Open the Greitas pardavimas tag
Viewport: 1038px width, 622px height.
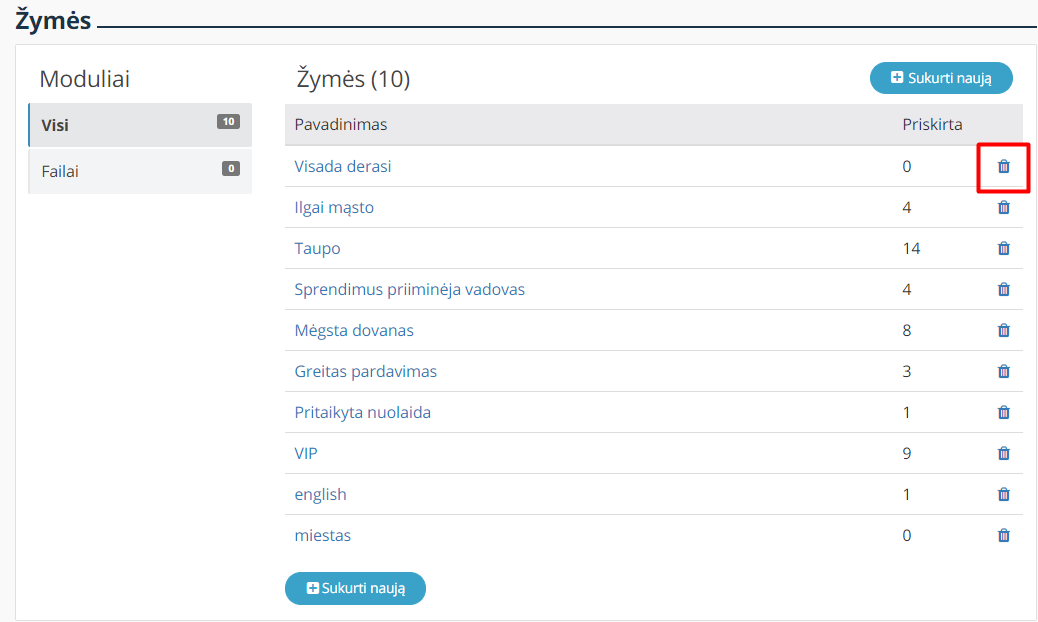[365, 371]
